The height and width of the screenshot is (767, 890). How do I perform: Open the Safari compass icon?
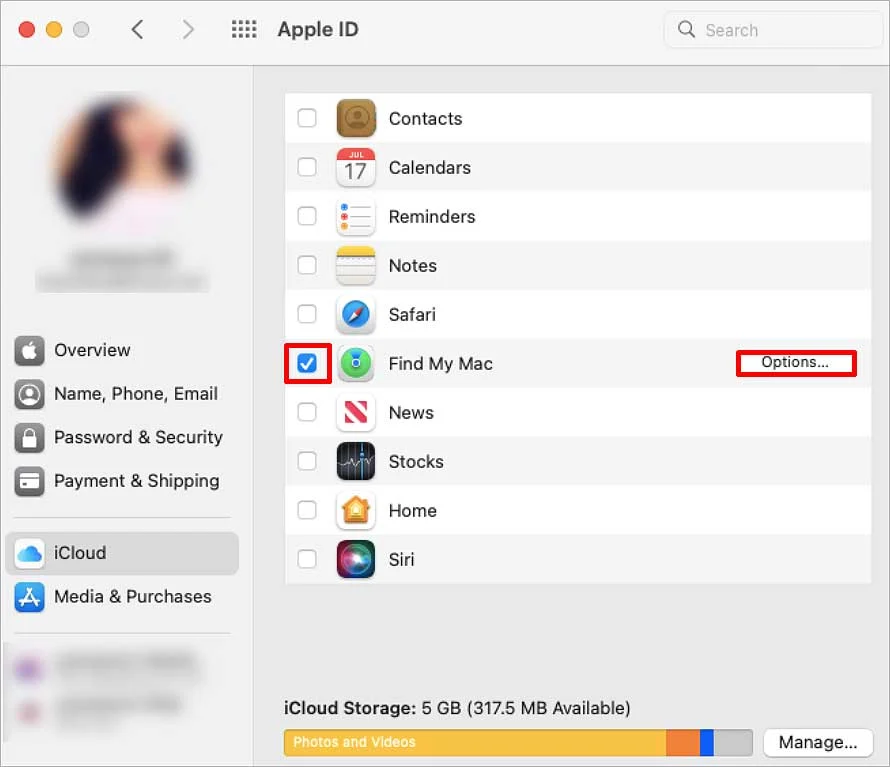tap(355, 314)
